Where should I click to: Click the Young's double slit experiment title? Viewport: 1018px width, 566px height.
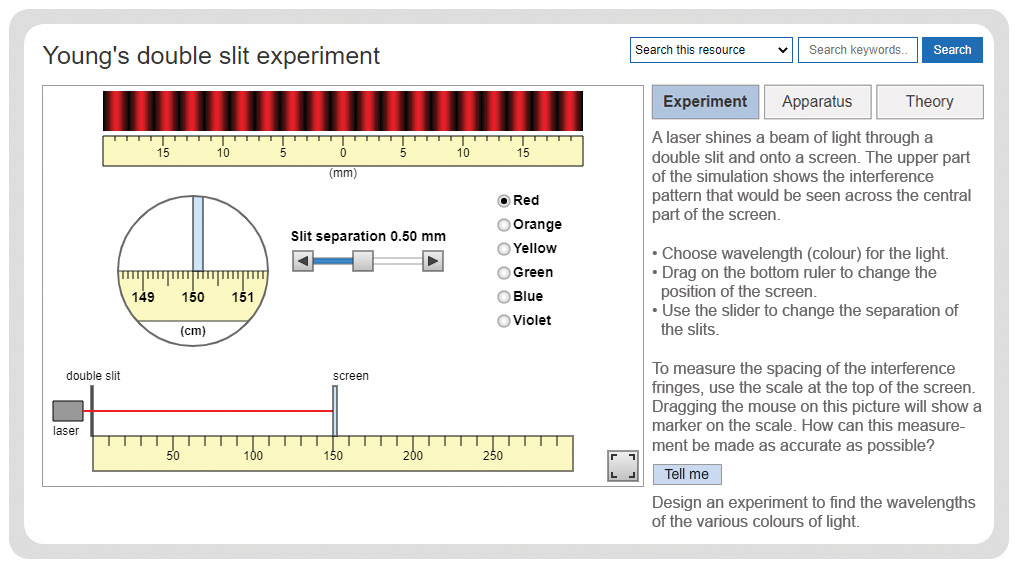[211, 56]
